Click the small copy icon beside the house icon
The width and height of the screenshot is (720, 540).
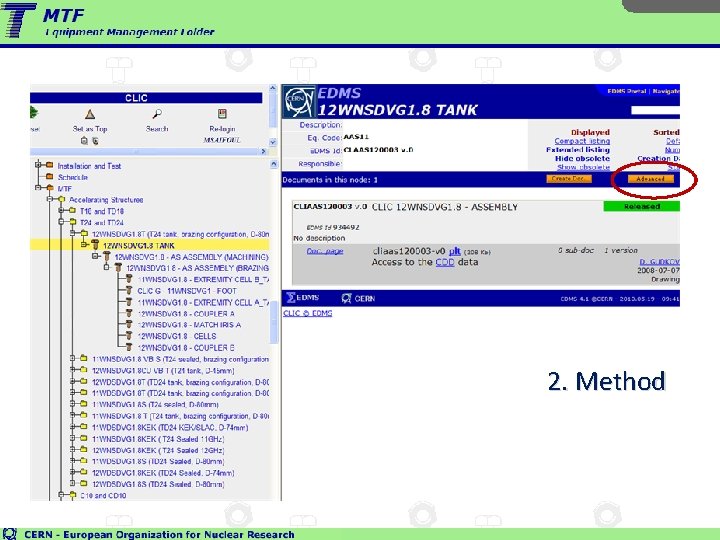95,141
